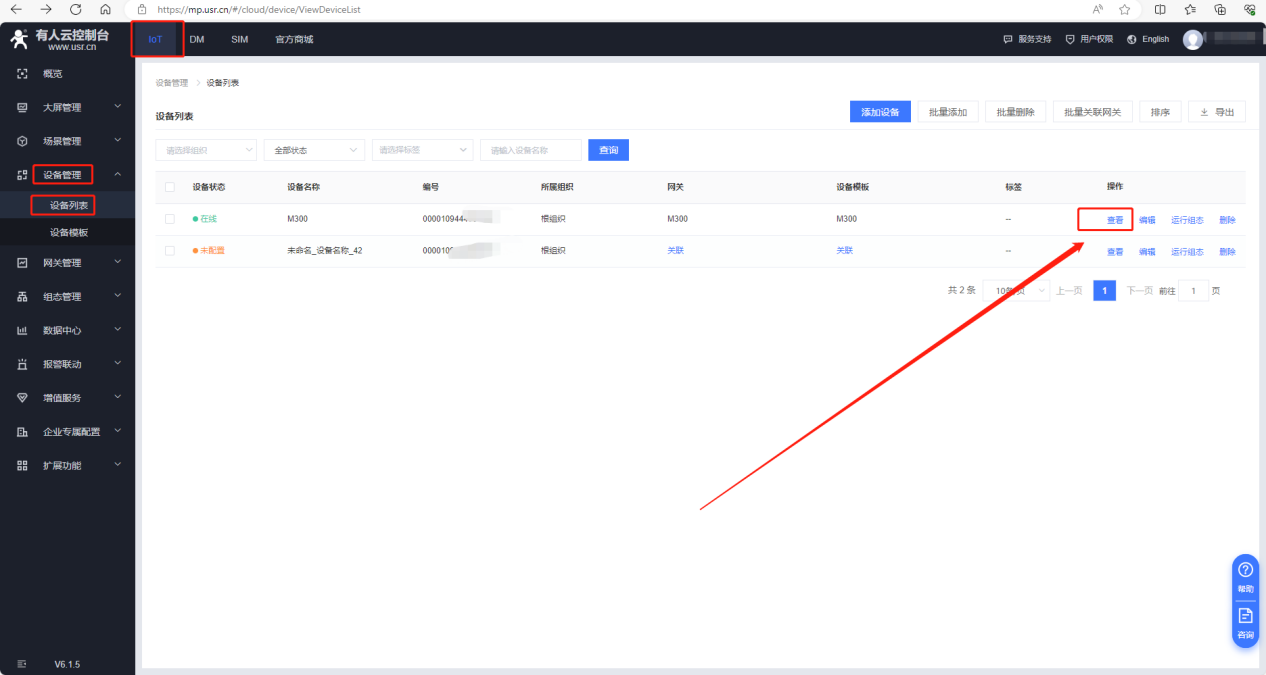Click the sidebar collapse icon beside V6.1.5

(22, 664)
